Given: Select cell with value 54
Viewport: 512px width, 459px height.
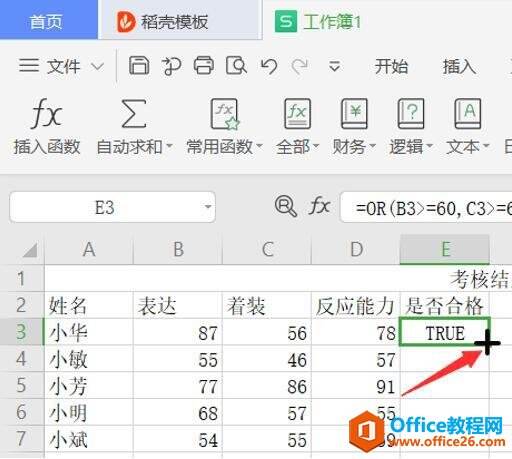Looking at the screenshot, I should point(178,438).
